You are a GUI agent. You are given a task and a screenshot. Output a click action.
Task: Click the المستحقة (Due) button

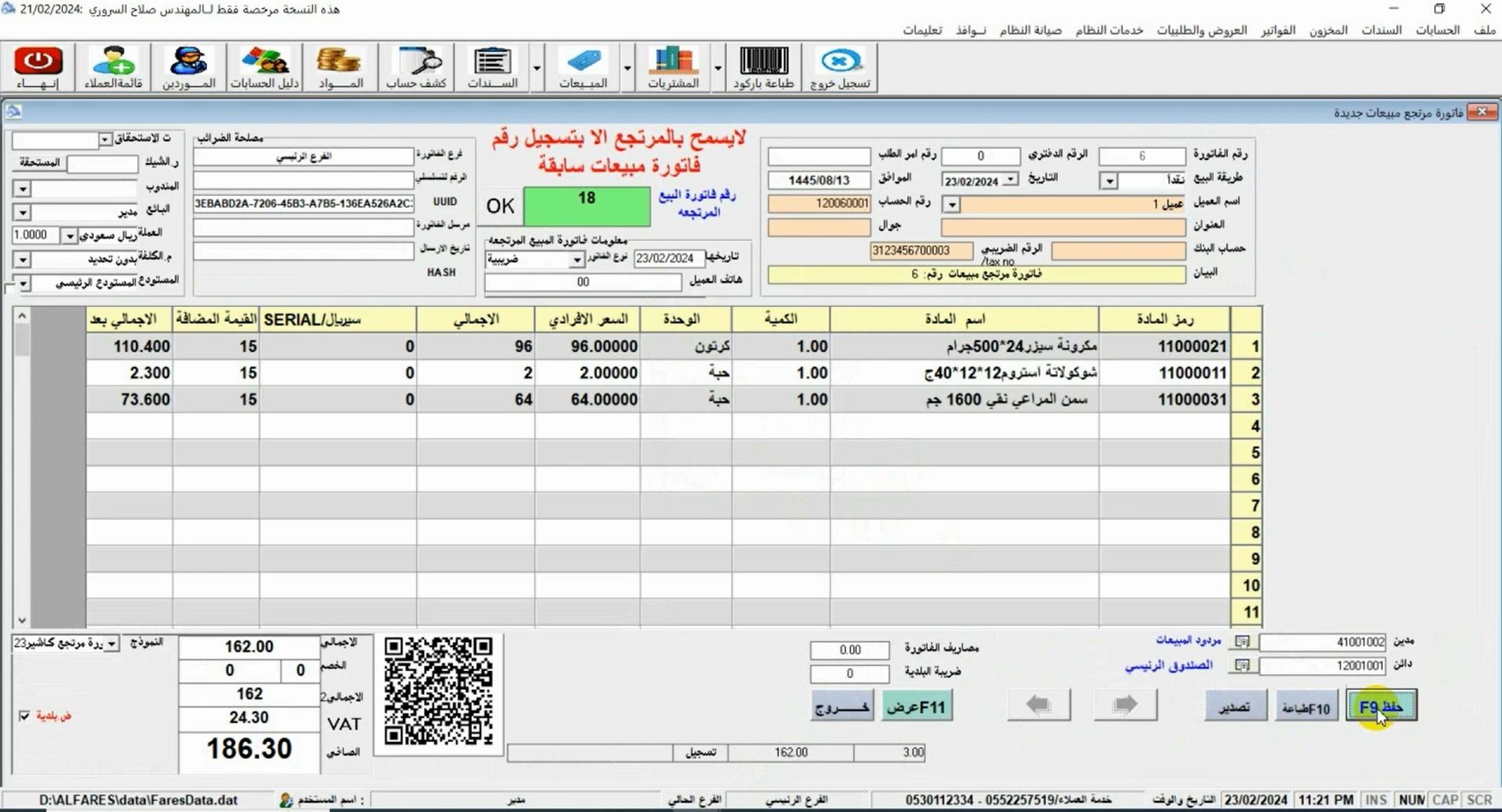(x=39, y=163)
